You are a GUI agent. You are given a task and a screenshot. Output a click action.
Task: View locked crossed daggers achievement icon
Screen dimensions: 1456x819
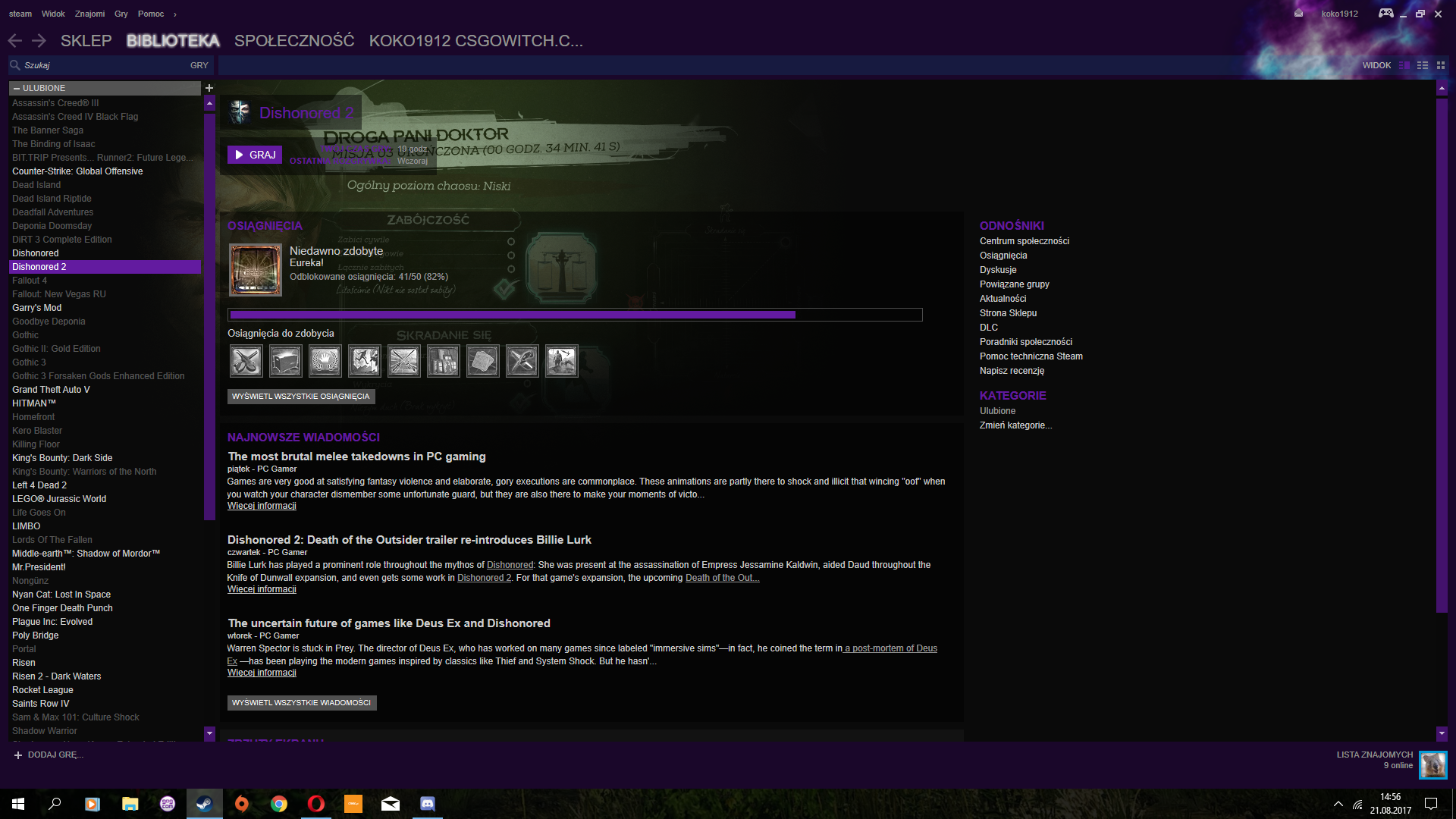pos(522,361)
